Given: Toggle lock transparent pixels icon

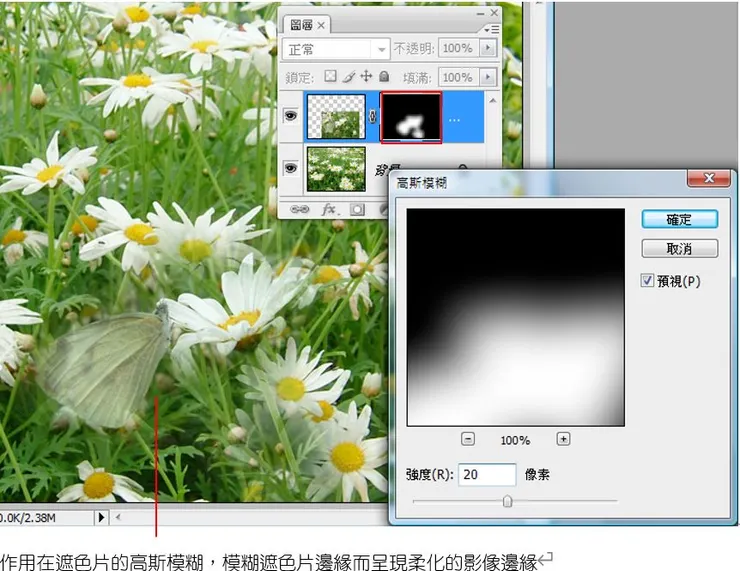Looking at the screenshot, I should (x=330, y=76).
